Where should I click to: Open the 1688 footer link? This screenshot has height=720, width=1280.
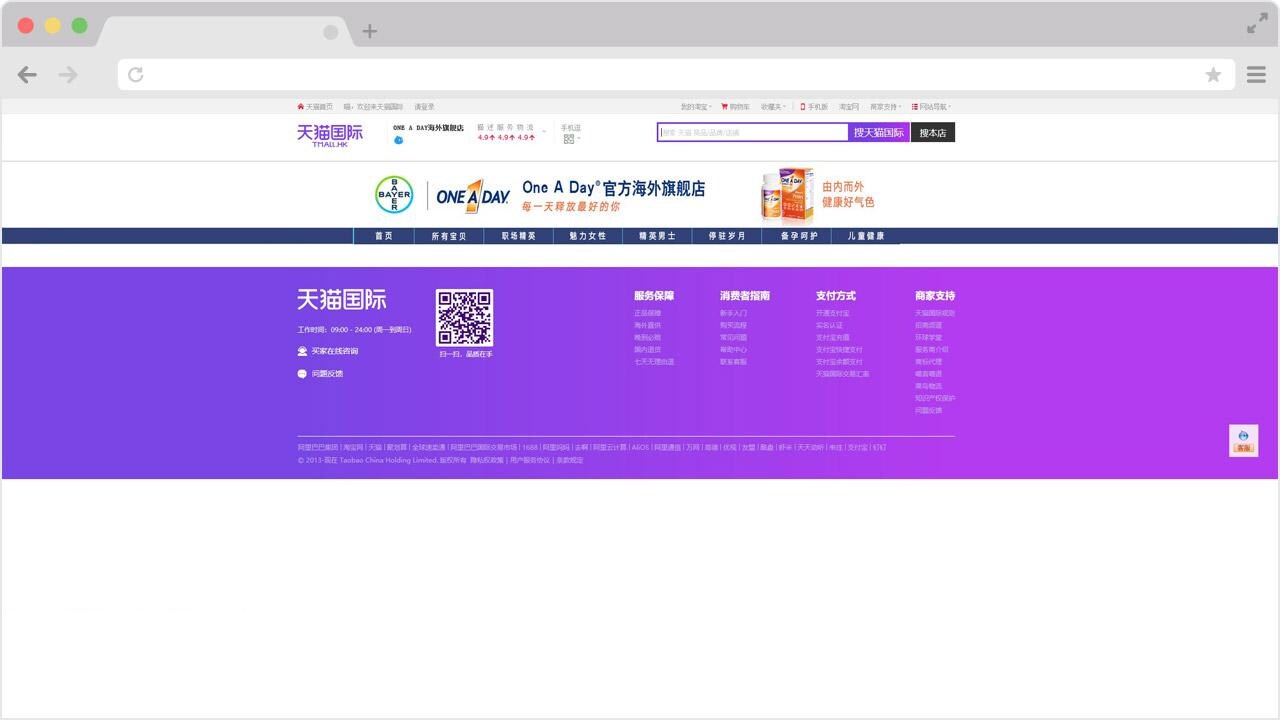pyautogui.click(x=529, y=447)
